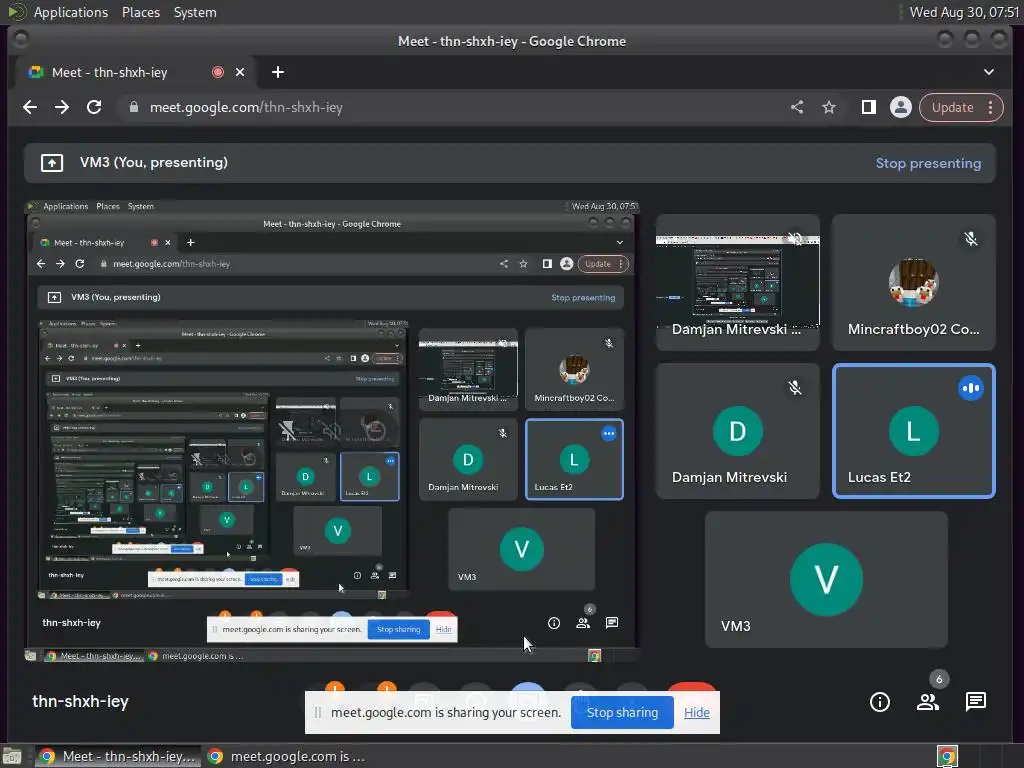Click the recording indicator on the Meet tab

point(218,72)
